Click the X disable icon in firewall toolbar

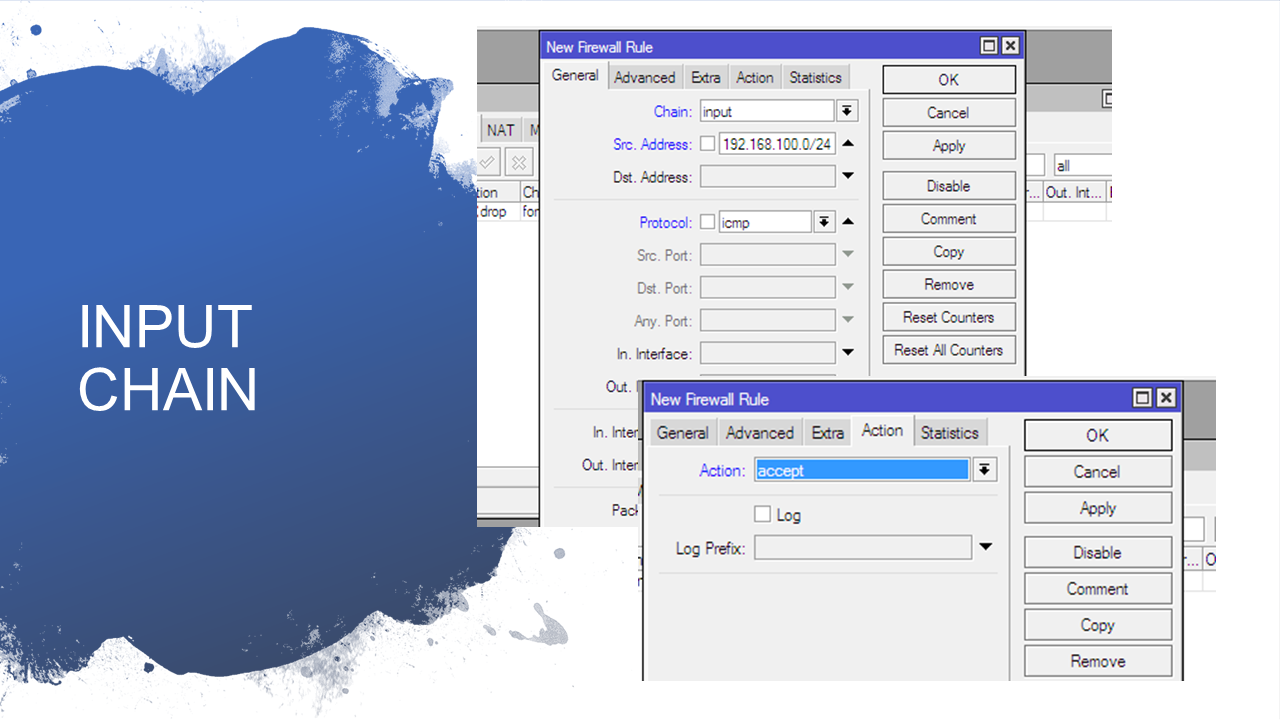(x=518, y=162)
